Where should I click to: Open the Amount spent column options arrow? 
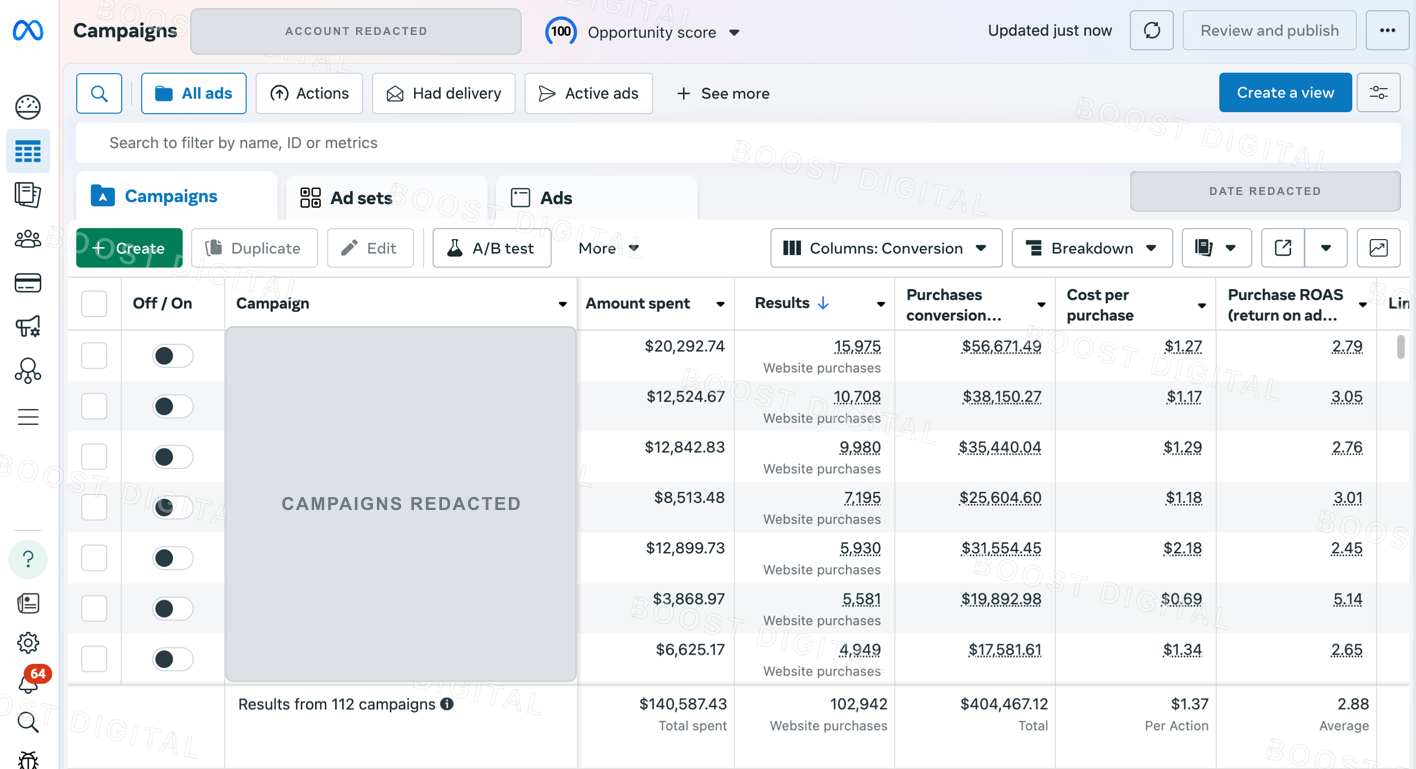(x=720, y=304)
